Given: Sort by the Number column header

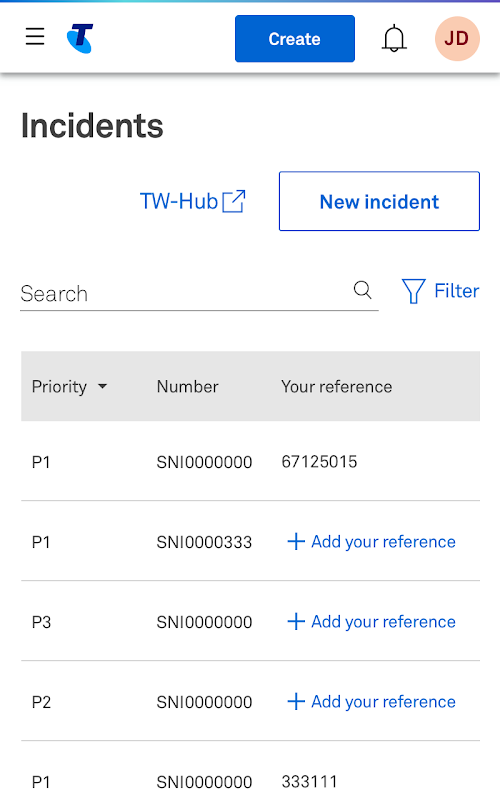Looking at the screenshot, I should click(x=187, y=386).
